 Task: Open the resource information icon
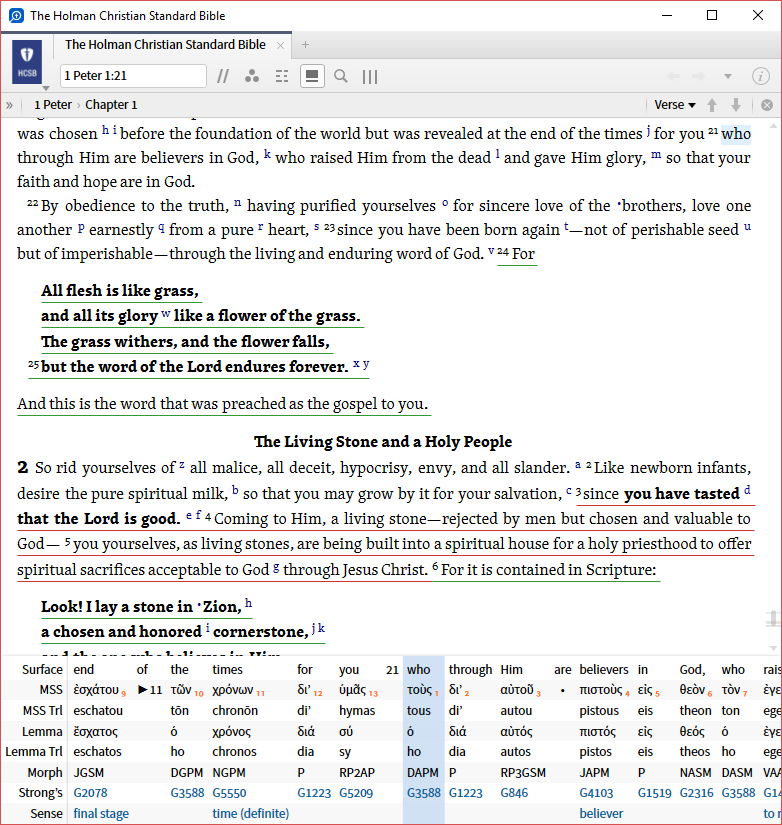point(760,76)
